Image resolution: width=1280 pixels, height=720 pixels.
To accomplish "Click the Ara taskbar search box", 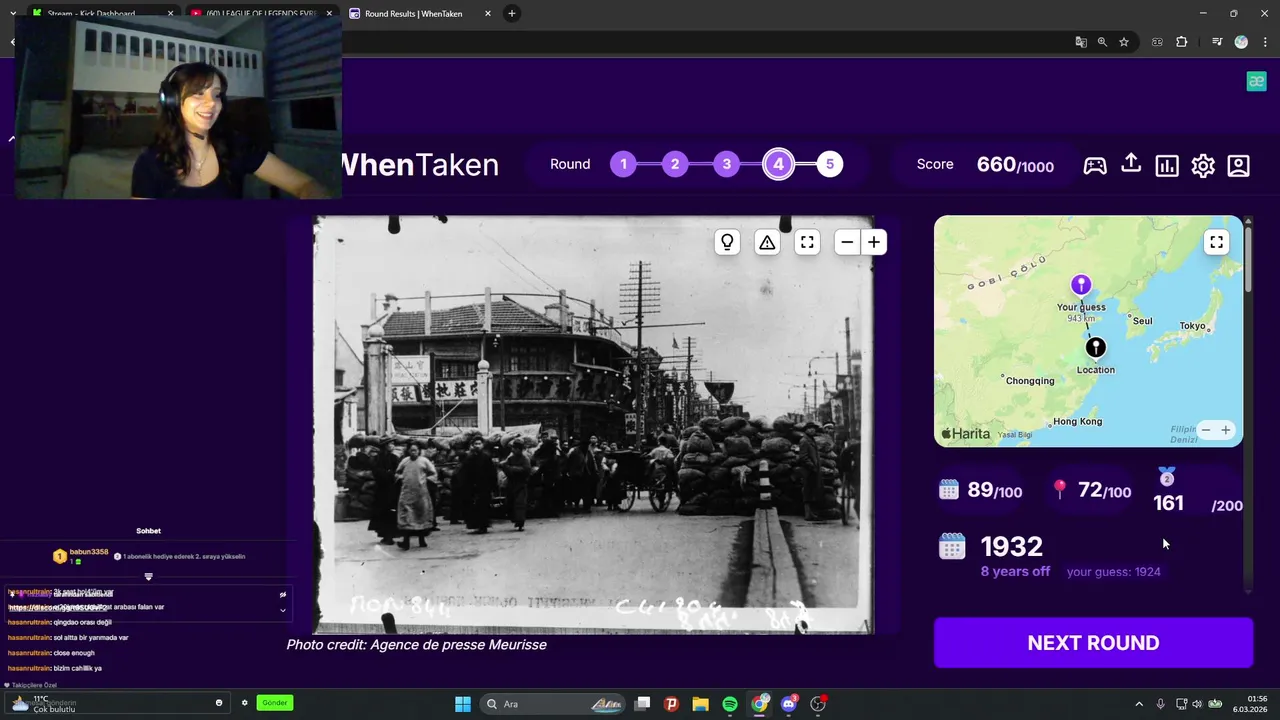I will [554, 704].
